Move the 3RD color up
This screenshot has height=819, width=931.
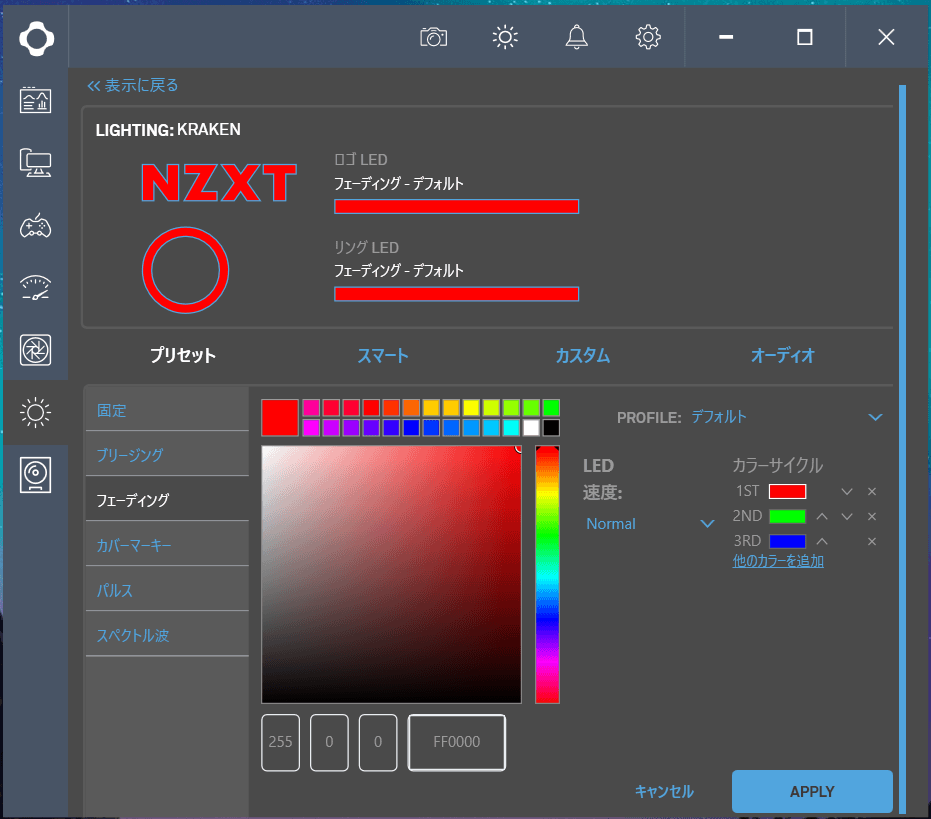[822, 542]
